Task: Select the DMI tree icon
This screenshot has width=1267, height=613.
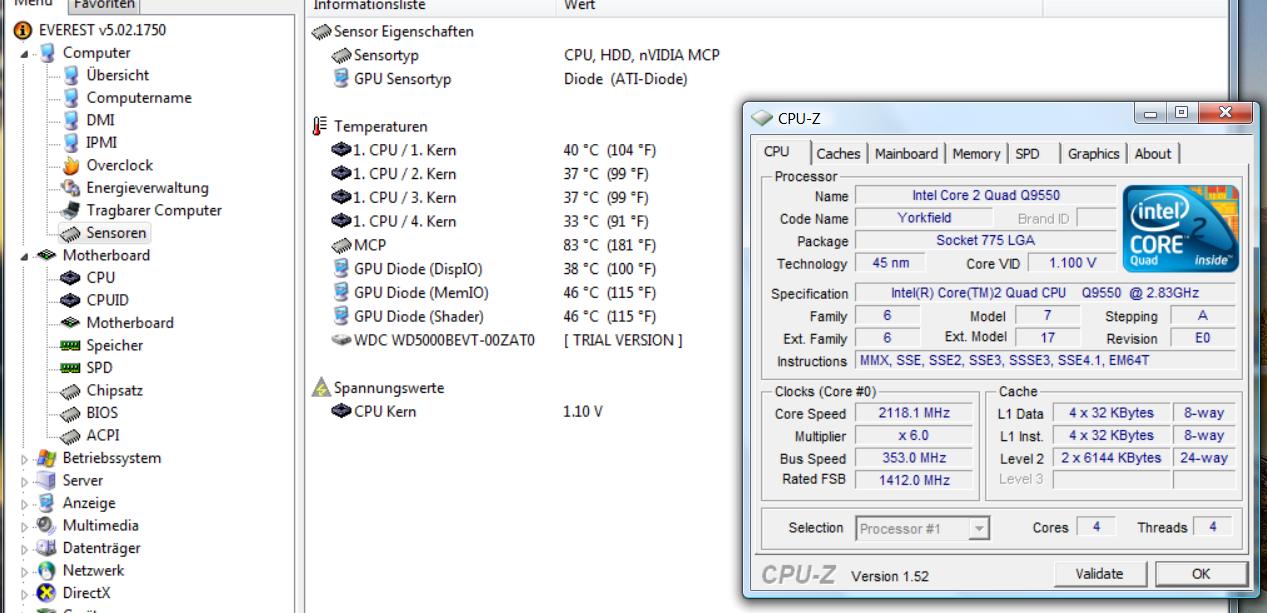Action: pyautogui.click(x=71, y=120)
